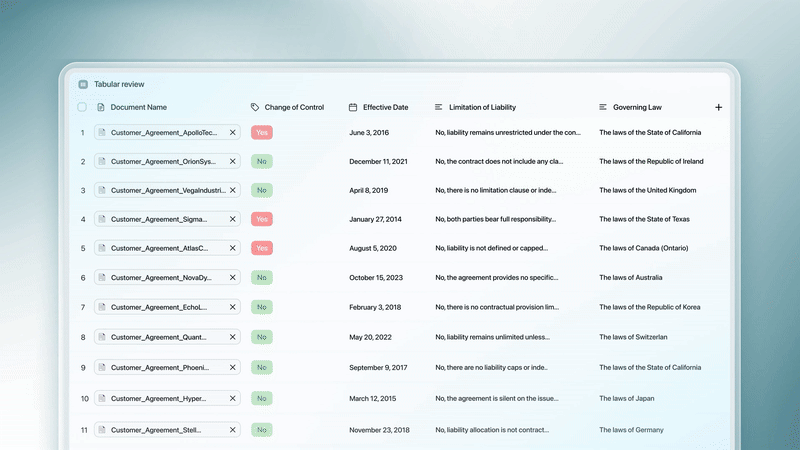Click the green No badge in row 2
Screen dimensions: 800x450
tap(262, 161)
